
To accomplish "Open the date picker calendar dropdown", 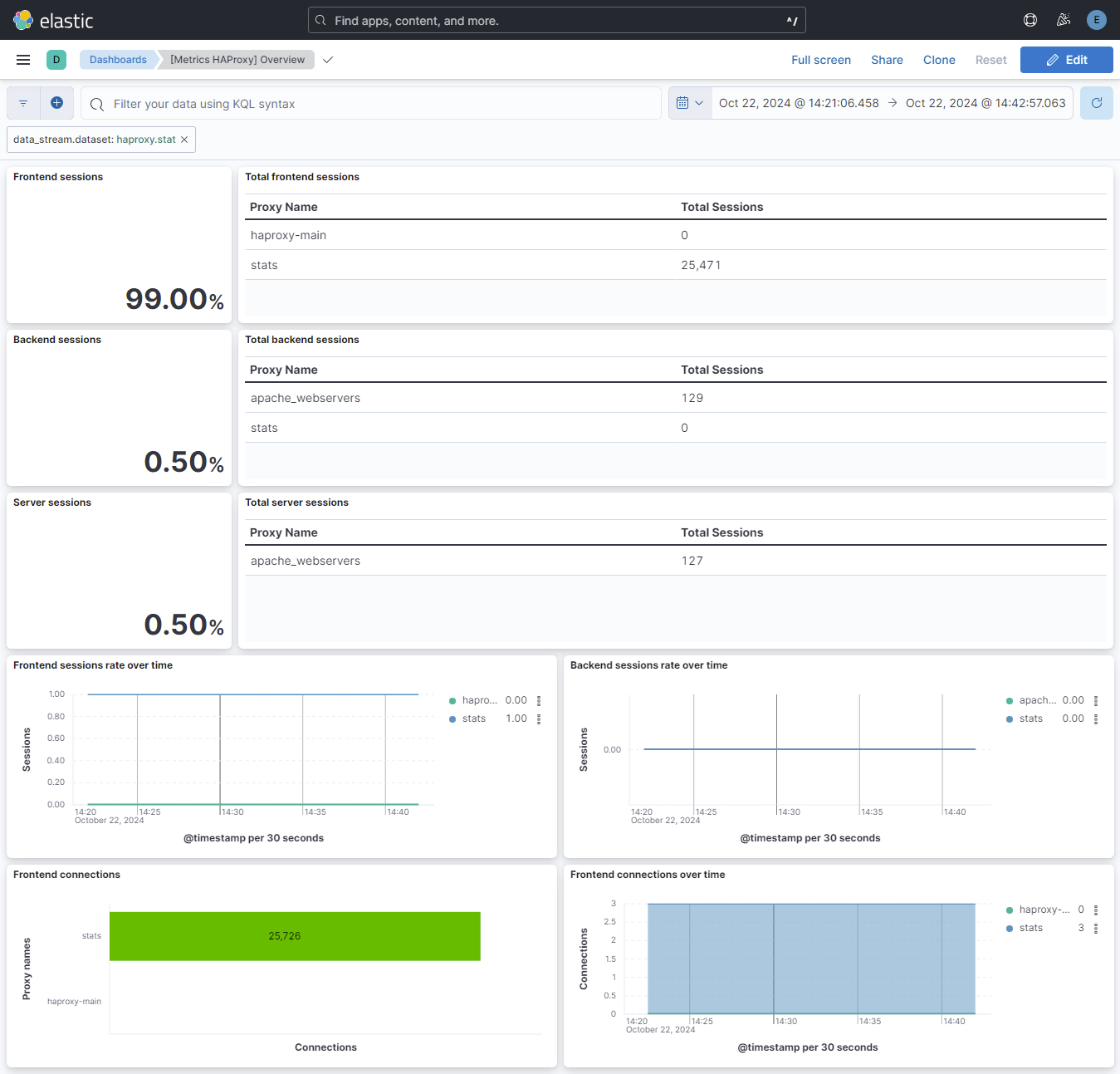I will [689, 102].
